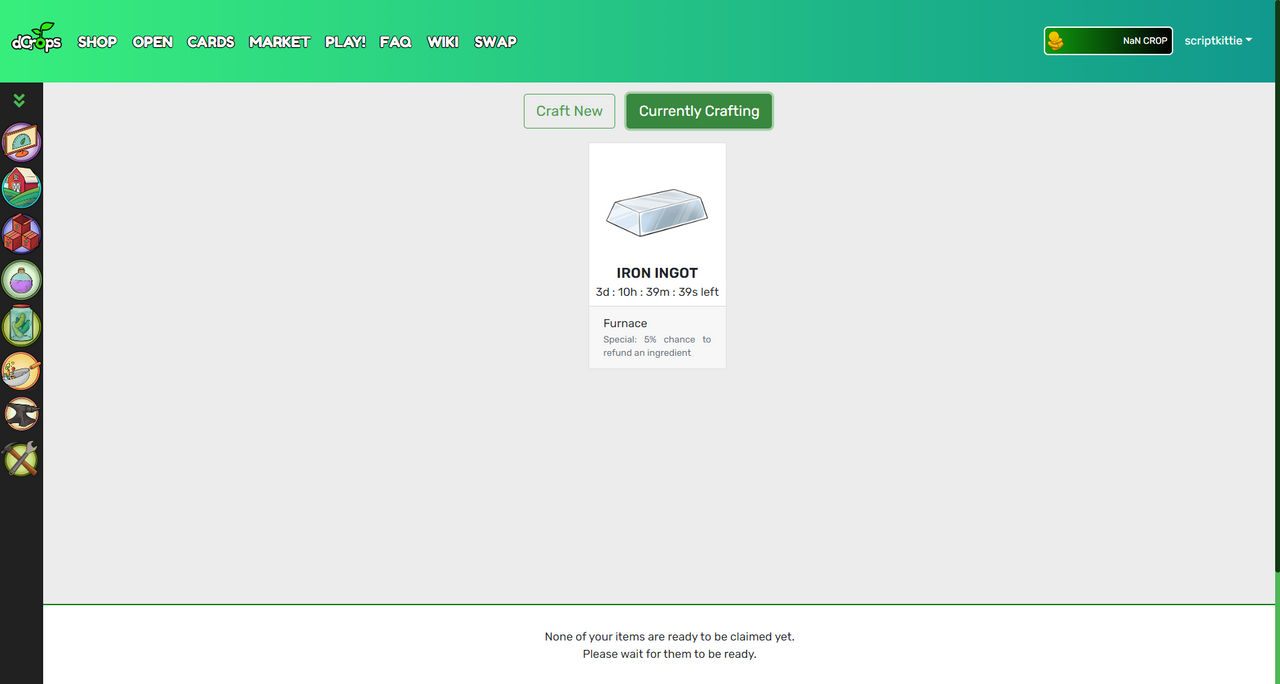Go to the SHOP page
1280x684 pixels.
(97, 42)
